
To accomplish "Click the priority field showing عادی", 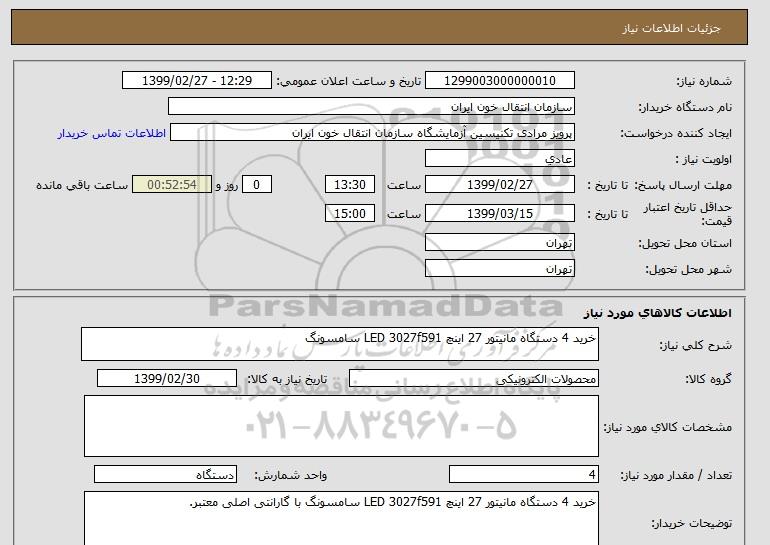I will (x=499, y=159).
